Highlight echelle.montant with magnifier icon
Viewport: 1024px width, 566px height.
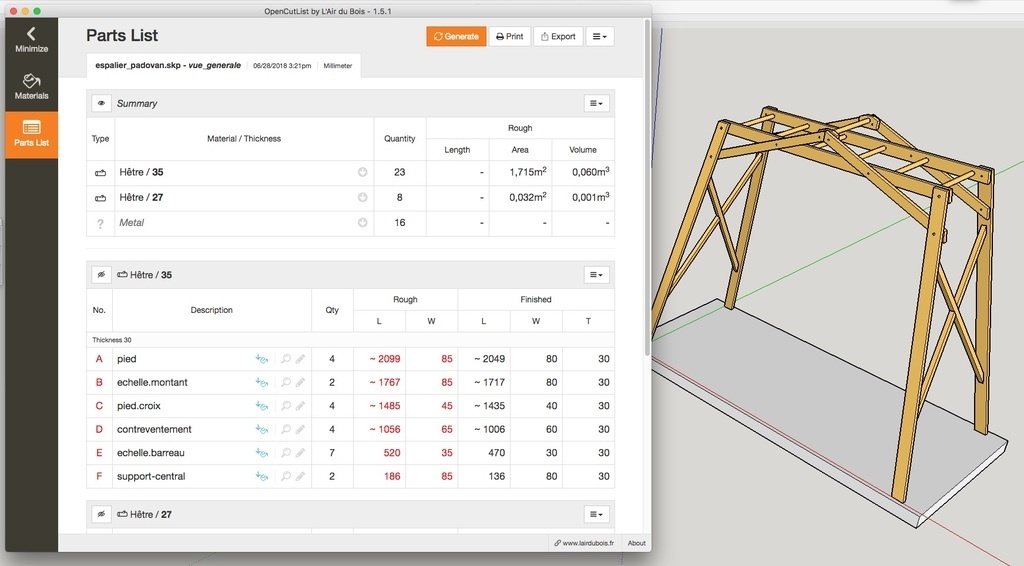[285, 383]
